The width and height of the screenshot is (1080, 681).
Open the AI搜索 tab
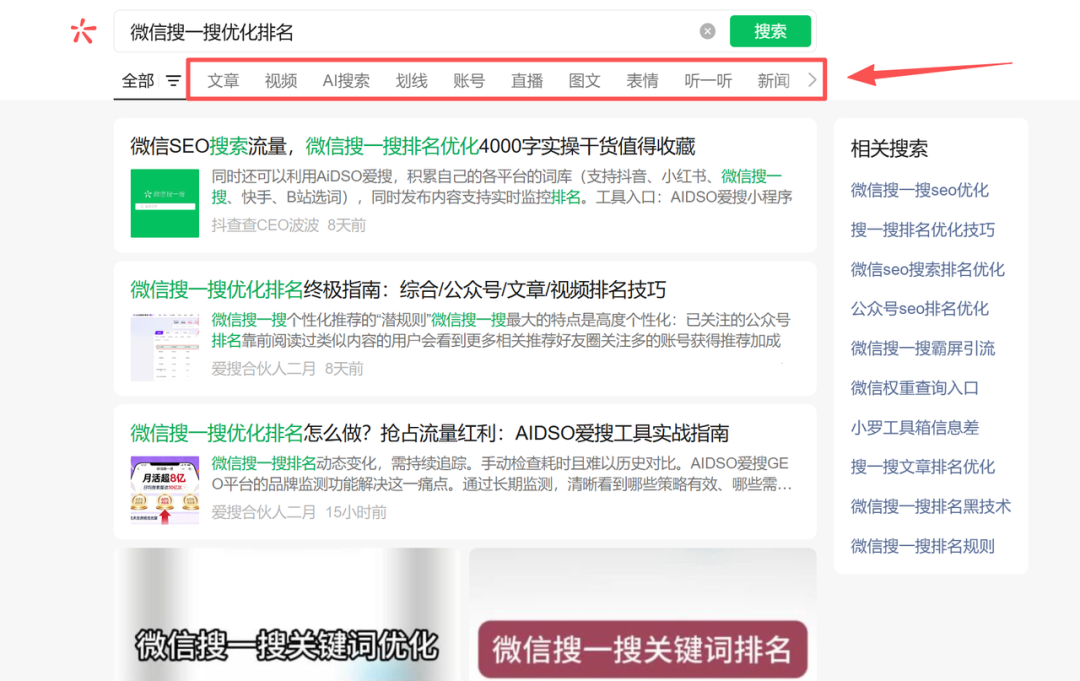(x=346, y=81)
